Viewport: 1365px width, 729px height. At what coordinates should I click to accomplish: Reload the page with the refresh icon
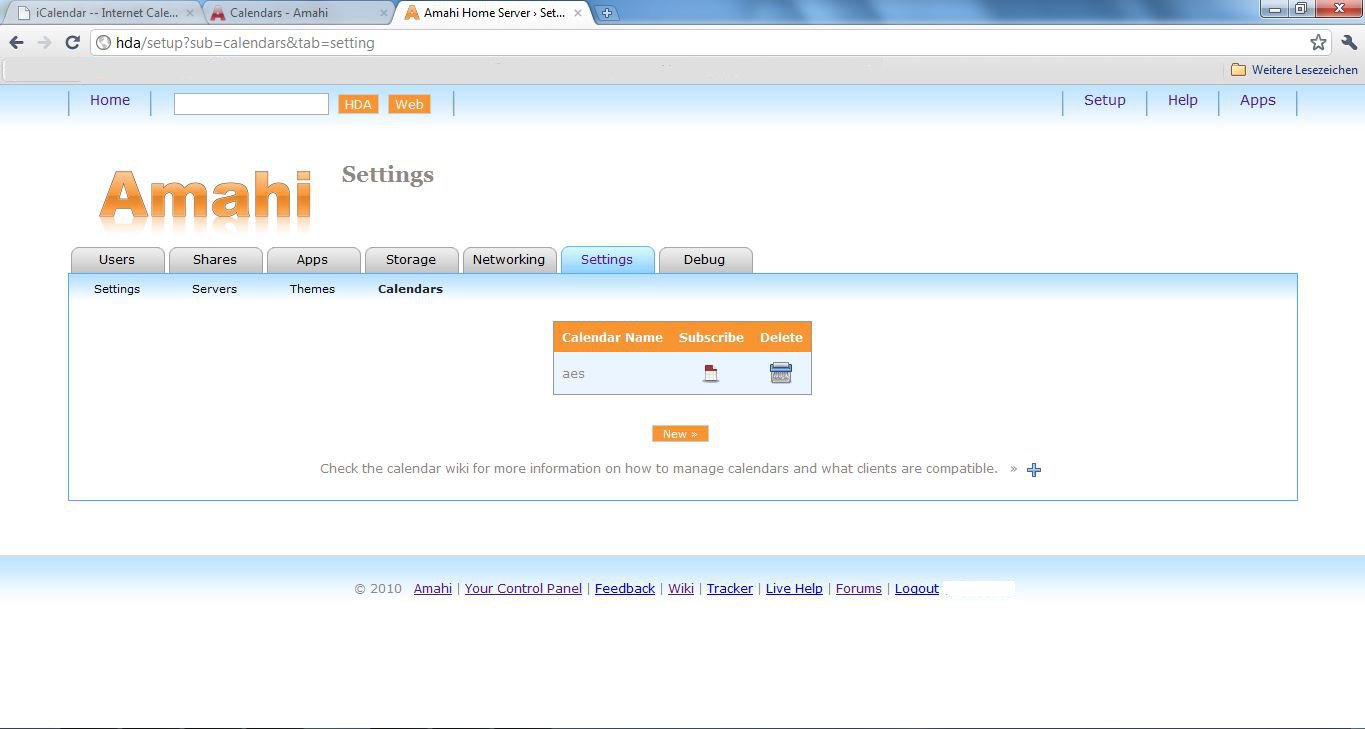72,43
